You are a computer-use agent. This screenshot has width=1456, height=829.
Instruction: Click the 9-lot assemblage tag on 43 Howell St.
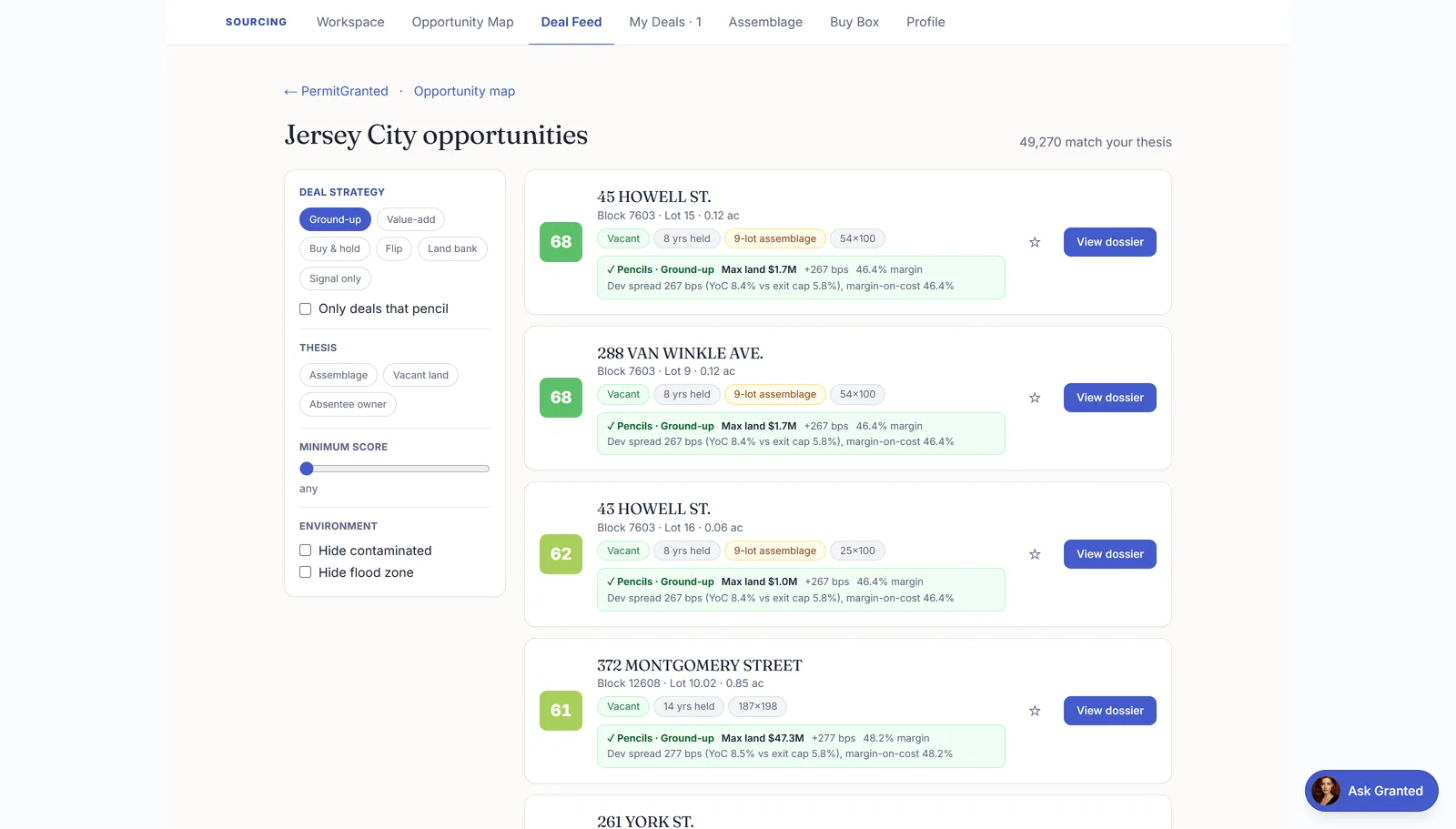(x=774, y=551)
